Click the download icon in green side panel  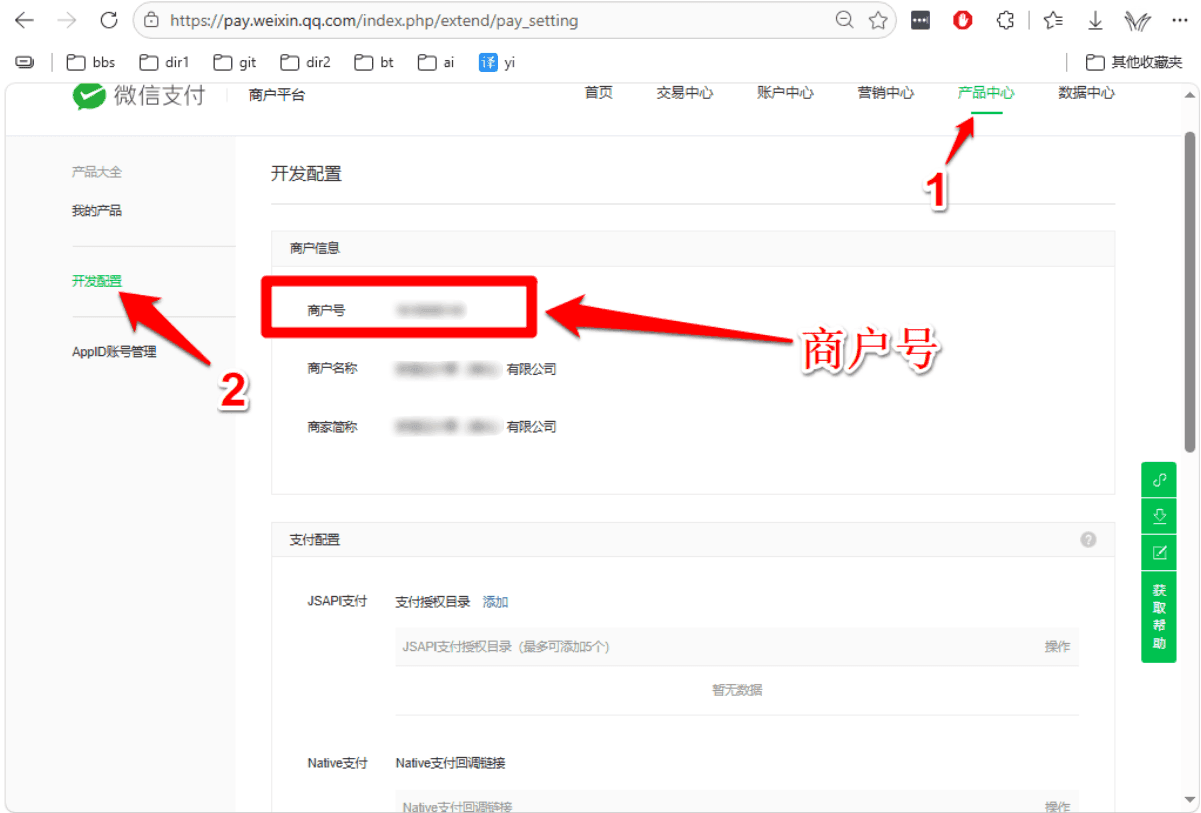coord(1159,516)
